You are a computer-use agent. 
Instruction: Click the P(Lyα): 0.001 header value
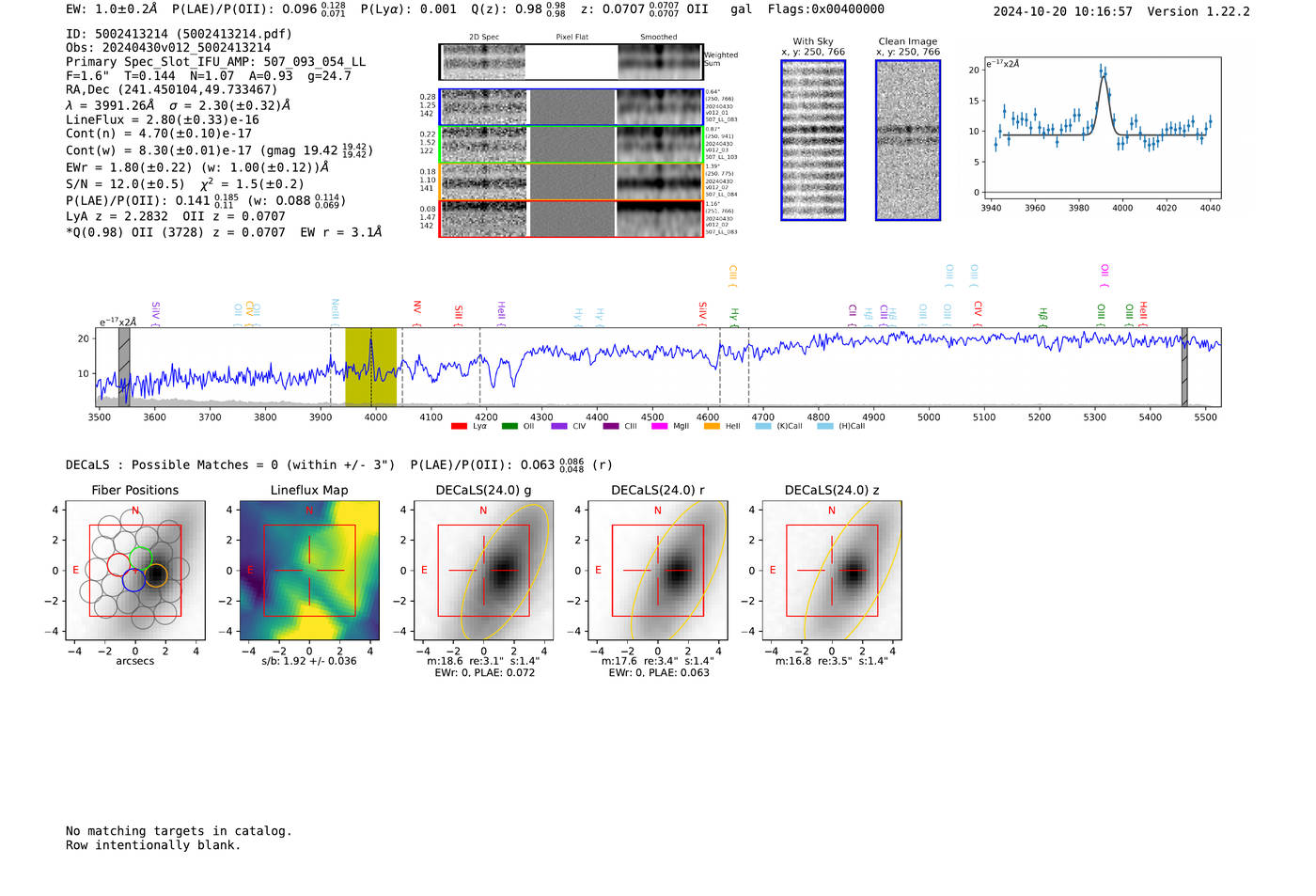(408, 9)
